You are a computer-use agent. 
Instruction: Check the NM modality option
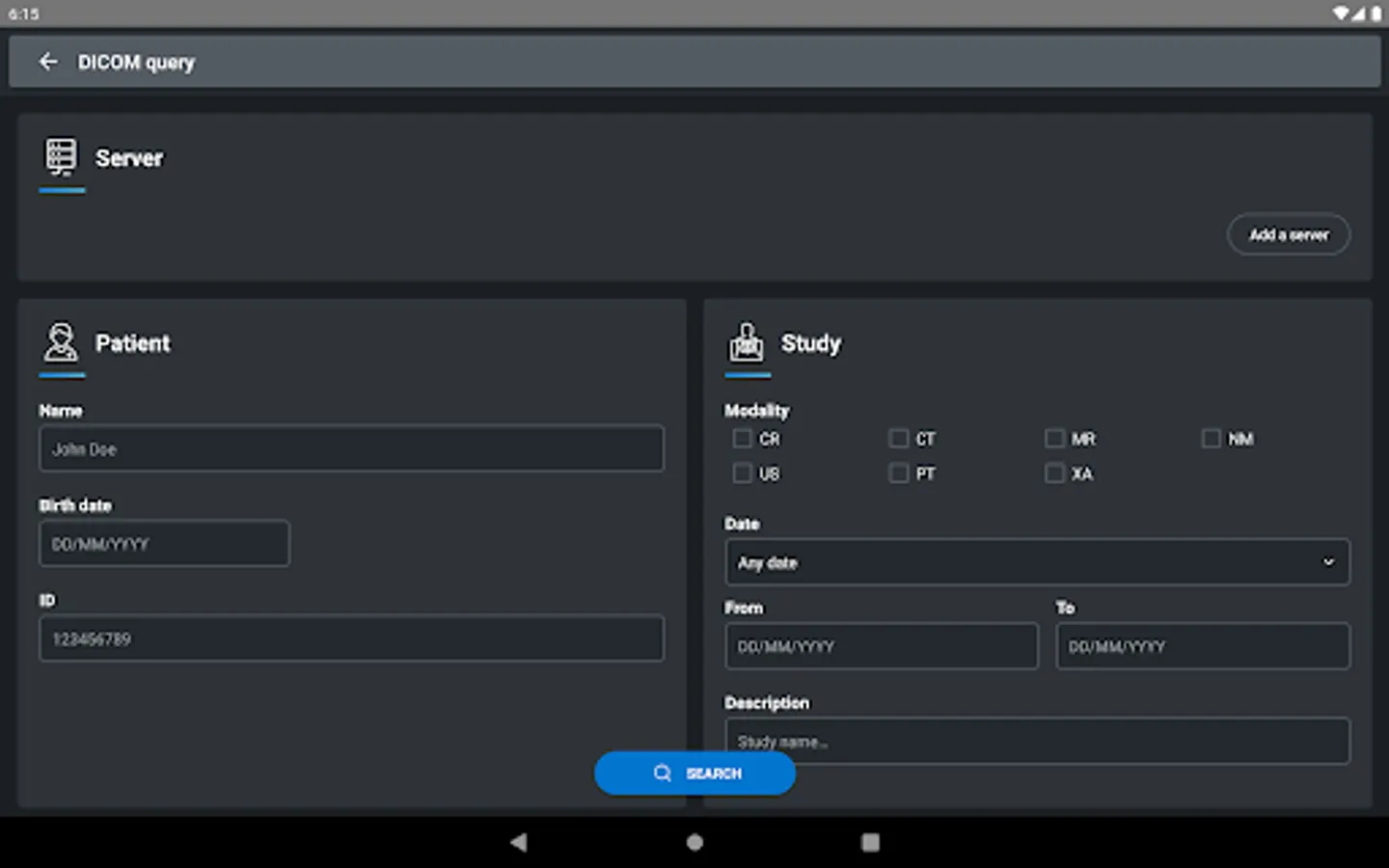click(1211, 439)
